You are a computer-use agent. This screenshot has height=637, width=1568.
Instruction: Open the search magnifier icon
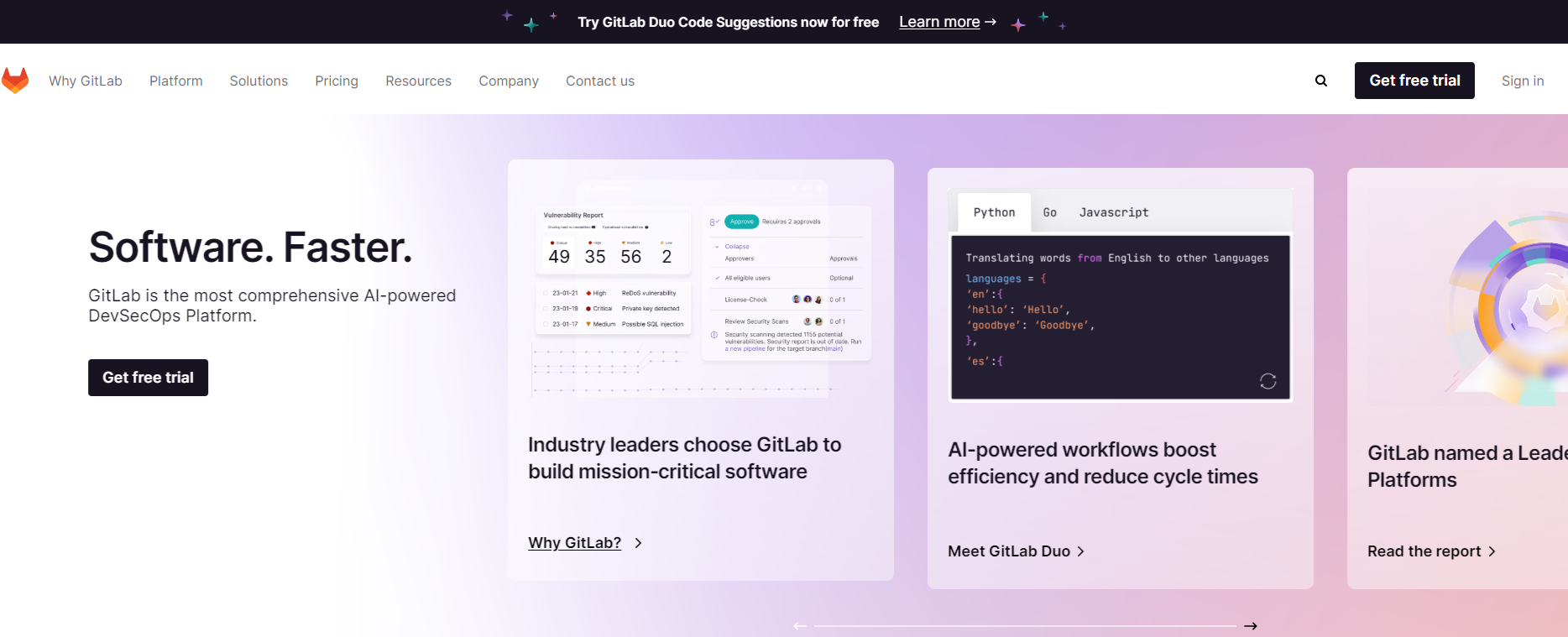[1321, 81]
